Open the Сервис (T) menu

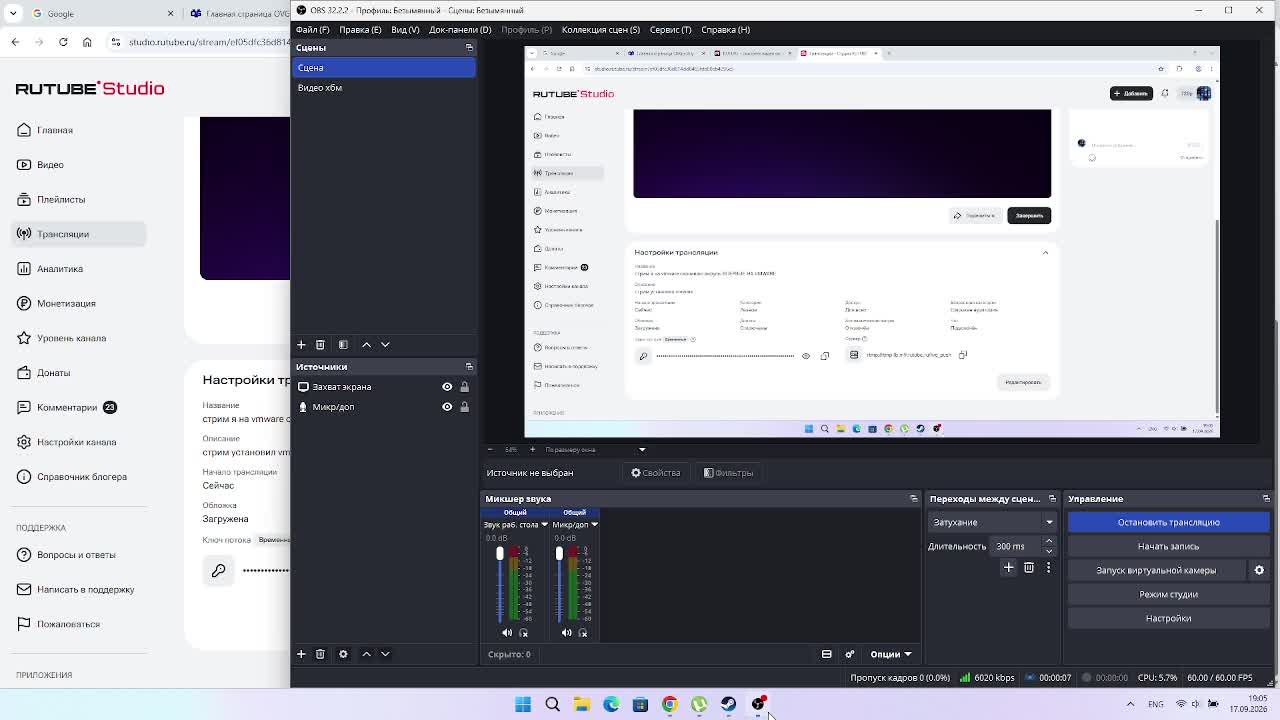coord(671,30)
